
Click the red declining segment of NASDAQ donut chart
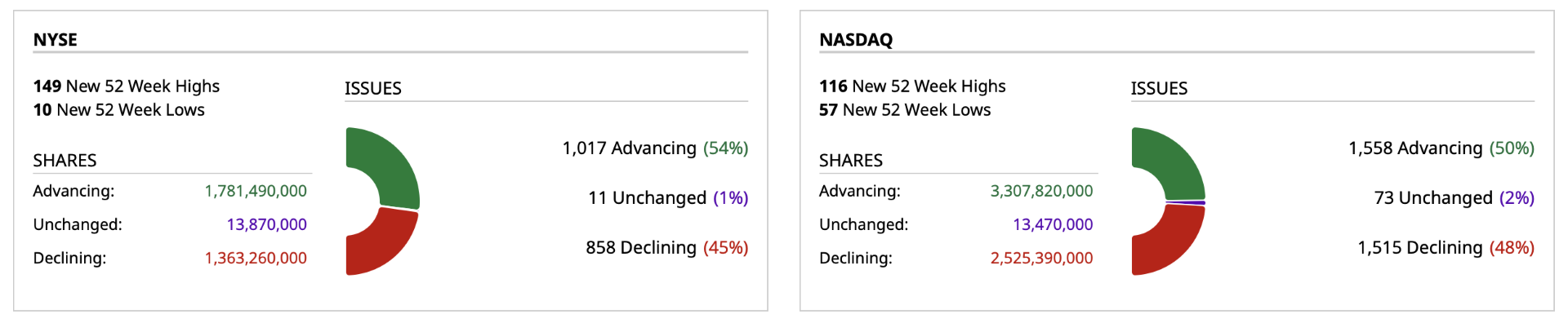click(1172, 243)
